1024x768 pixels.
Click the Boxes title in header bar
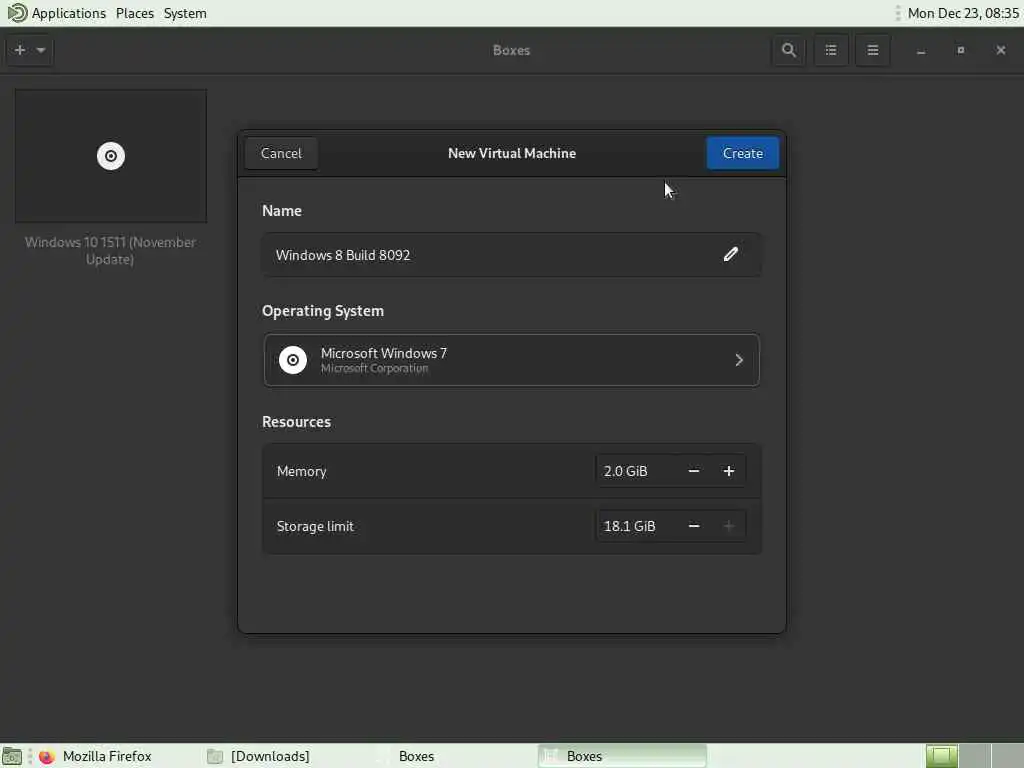coord(511,50)
